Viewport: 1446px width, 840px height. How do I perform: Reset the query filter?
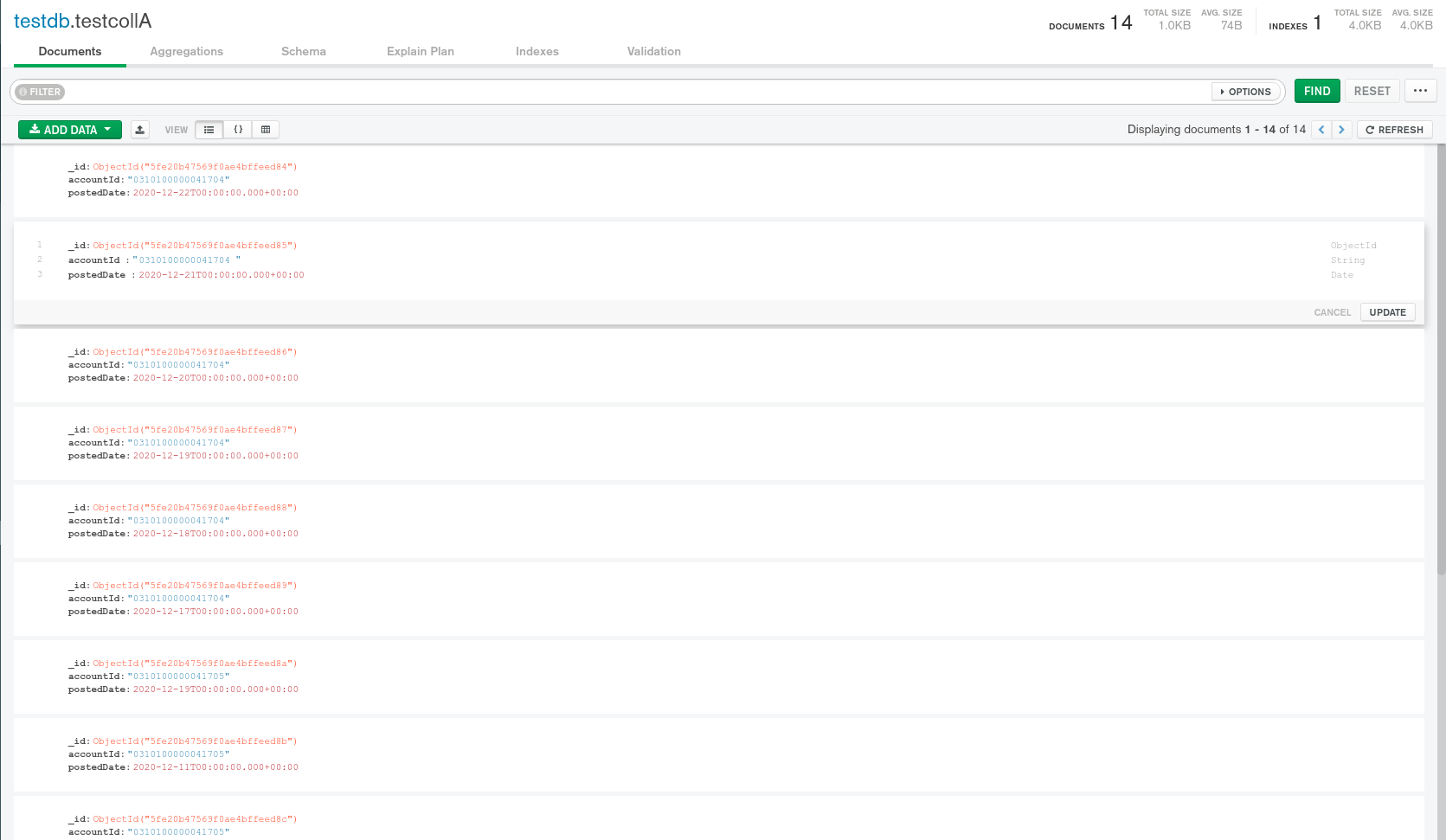coord(1372,91)
